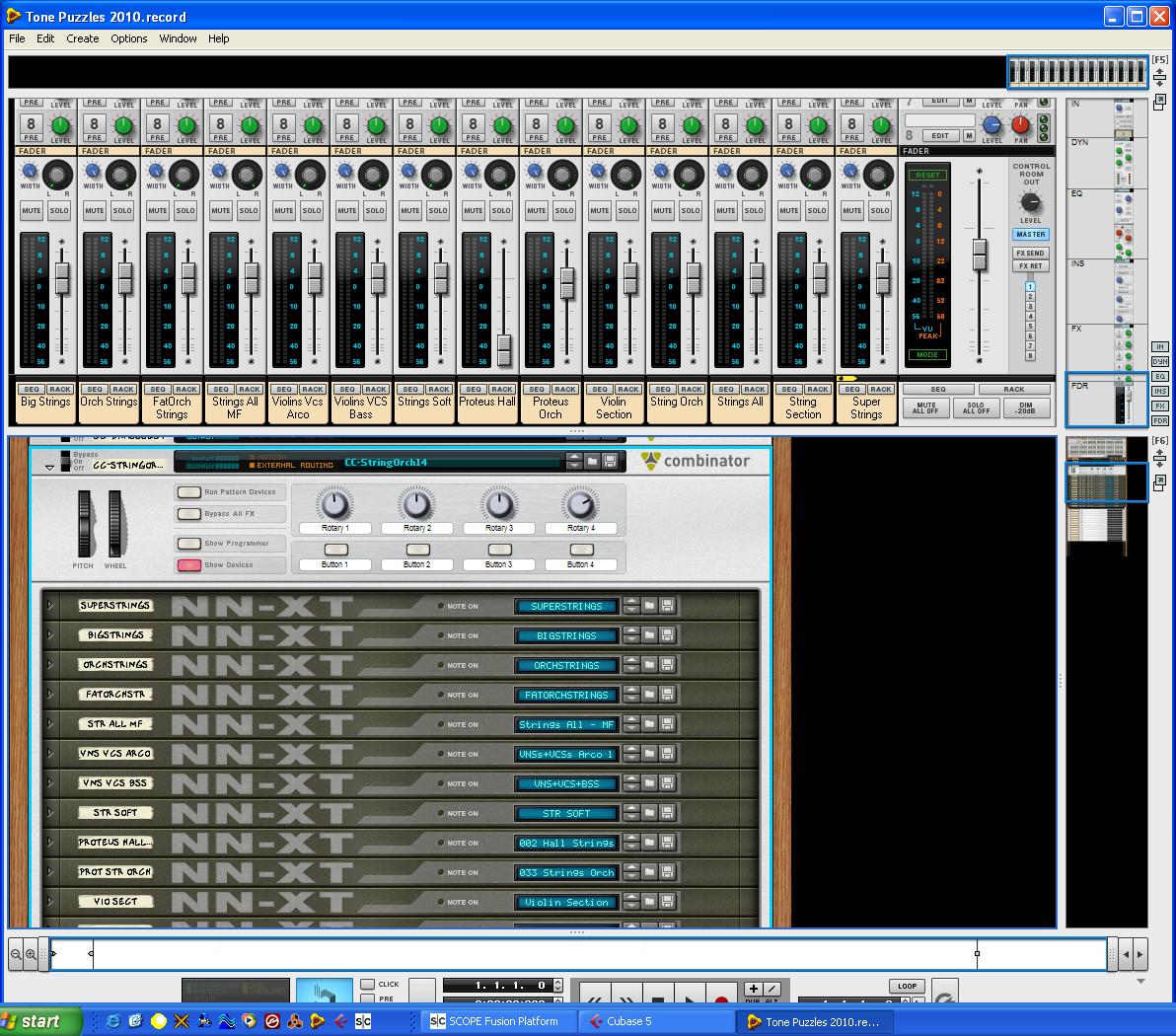Click the zoom out magnifier in song navigator
Viewport: 1176px width, 1036px height.
(x=16, y=954)
